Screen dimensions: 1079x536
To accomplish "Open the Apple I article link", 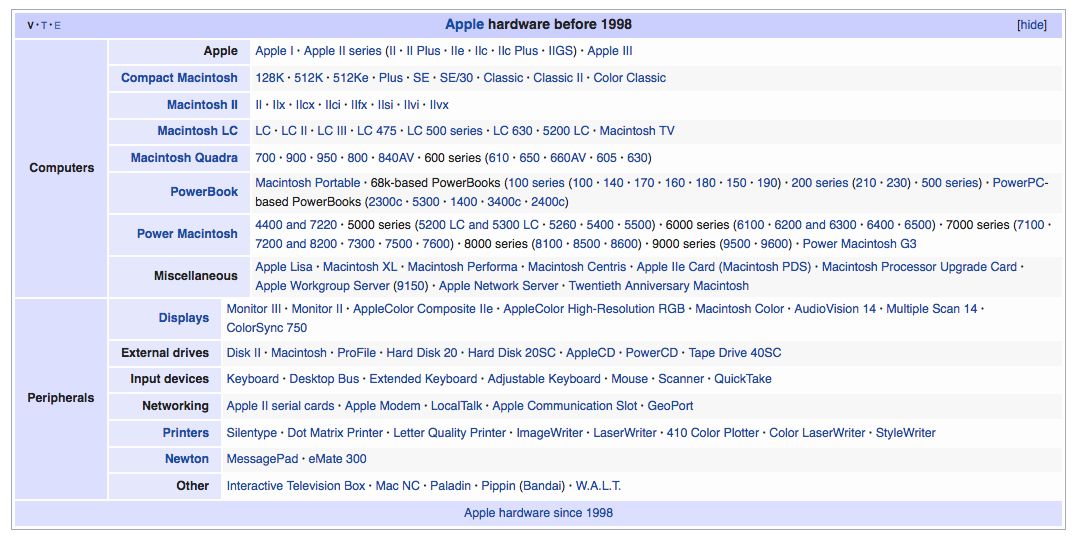I will pos(275,51).
